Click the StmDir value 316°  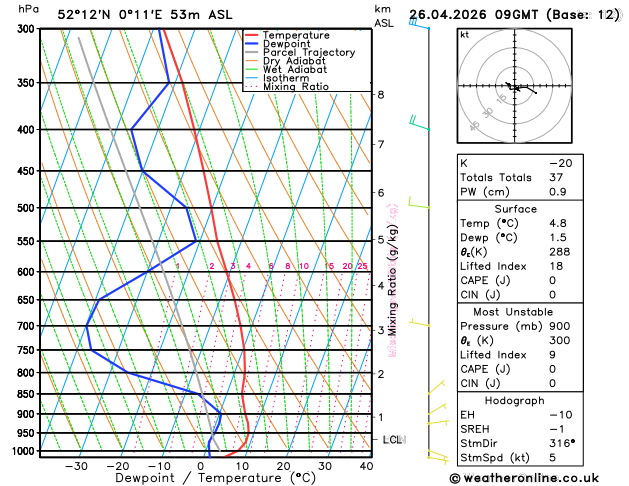[562, 443]
